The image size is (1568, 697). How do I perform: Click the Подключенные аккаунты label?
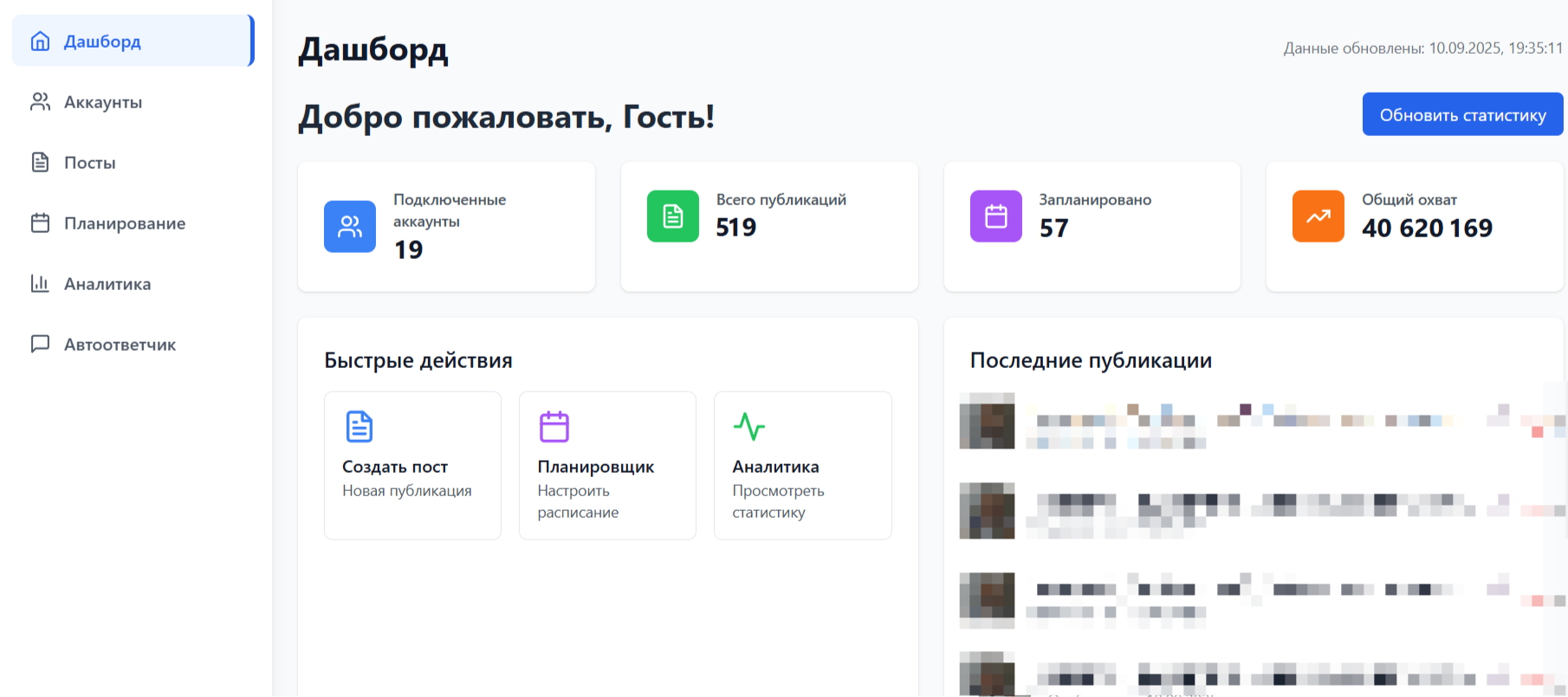tap(450, 210)
